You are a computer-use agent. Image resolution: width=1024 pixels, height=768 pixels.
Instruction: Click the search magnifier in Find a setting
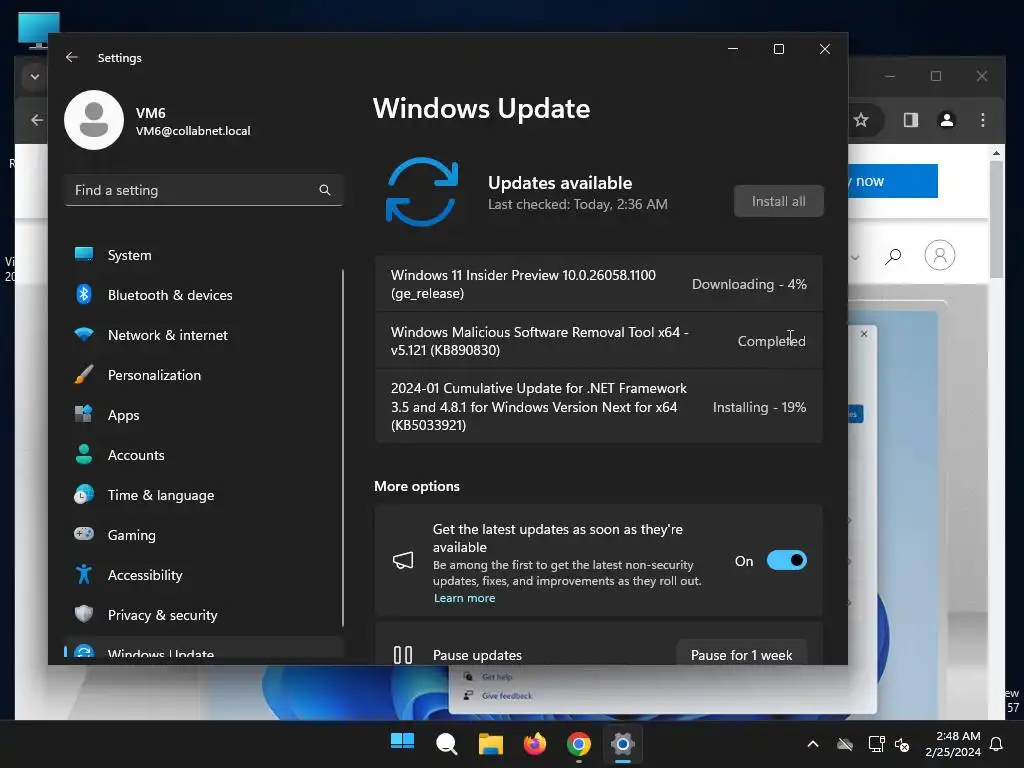(325, 190)
